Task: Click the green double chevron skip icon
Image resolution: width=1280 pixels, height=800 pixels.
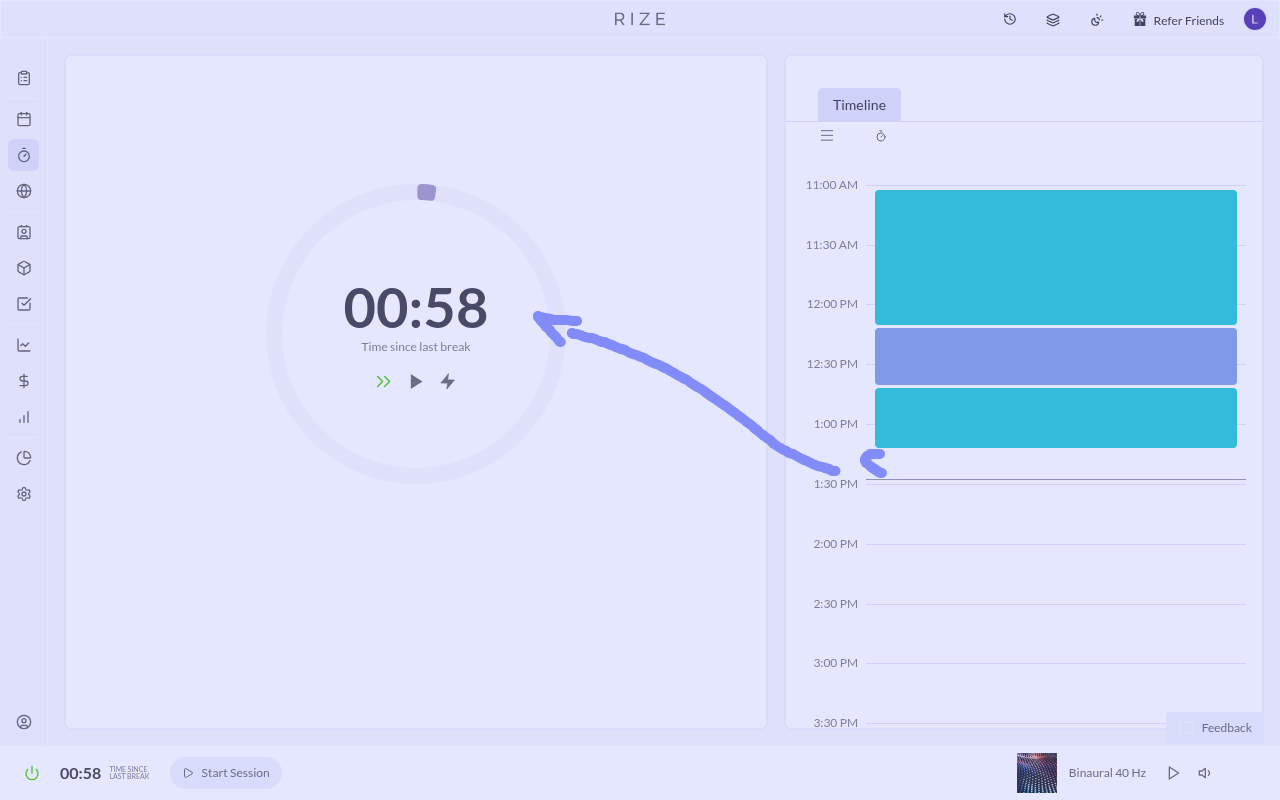Action: click(383, 381)
